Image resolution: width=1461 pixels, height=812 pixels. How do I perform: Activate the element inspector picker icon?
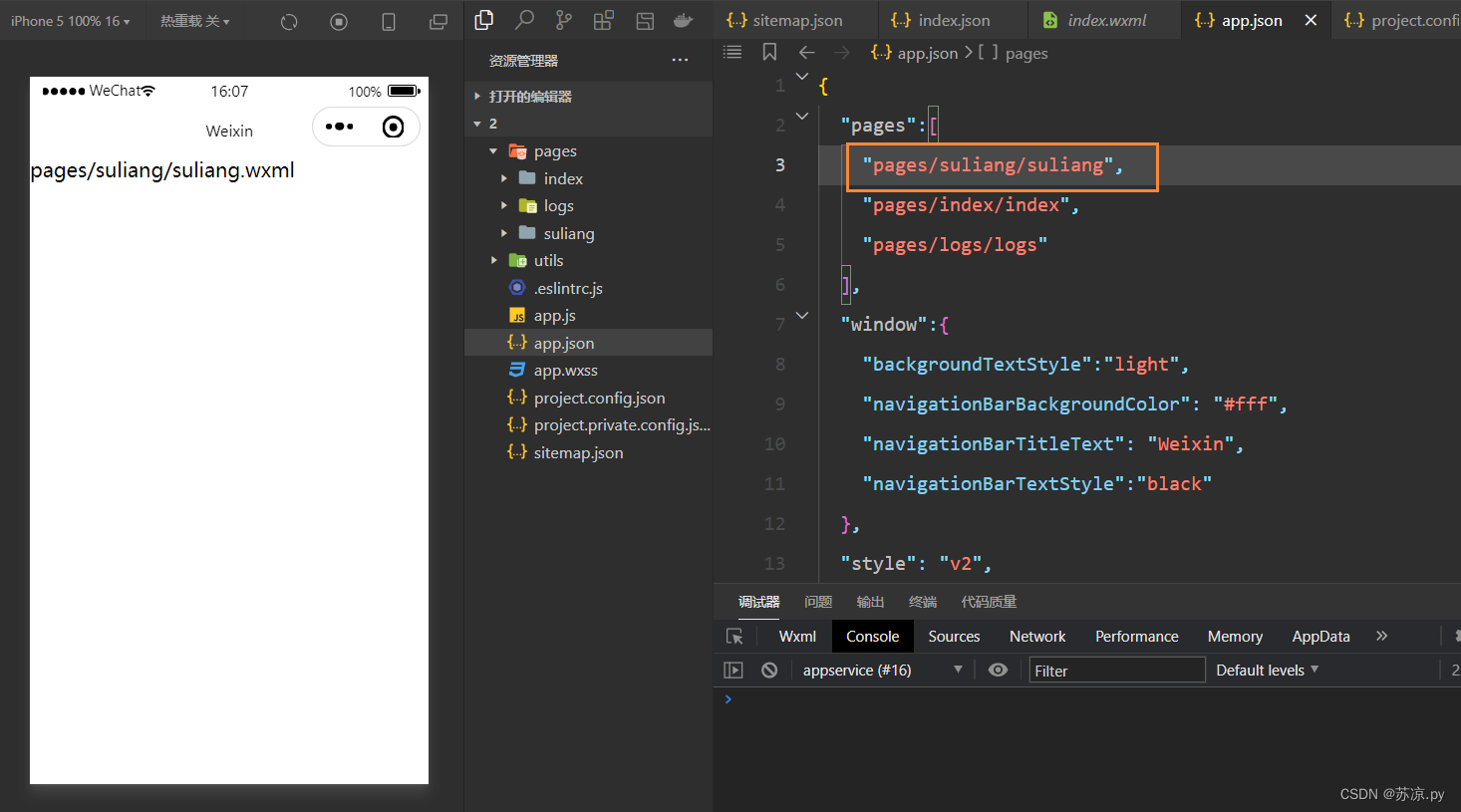(734, 637)
